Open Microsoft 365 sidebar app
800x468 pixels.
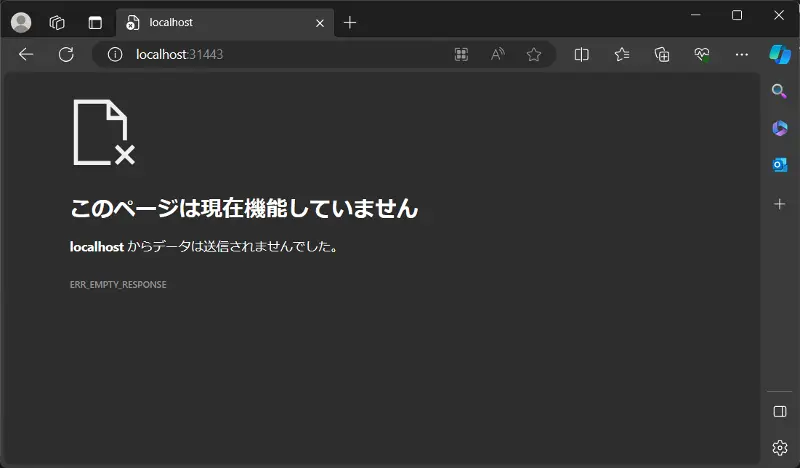coord(780,128)
